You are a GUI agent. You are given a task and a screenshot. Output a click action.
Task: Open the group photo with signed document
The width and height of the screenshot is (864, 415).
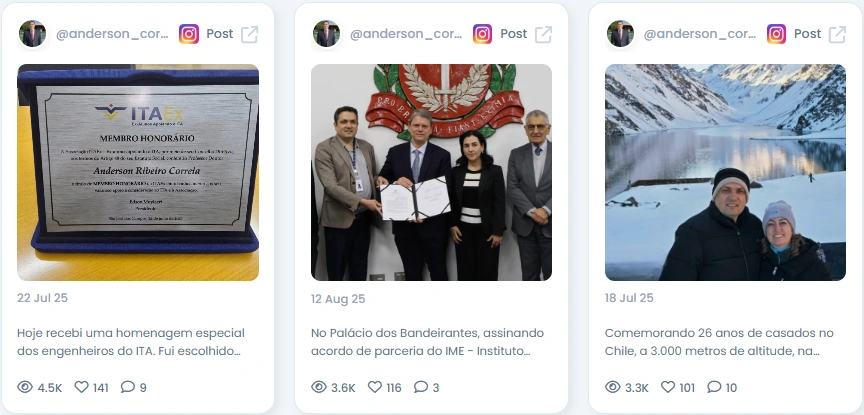(431, 173)
